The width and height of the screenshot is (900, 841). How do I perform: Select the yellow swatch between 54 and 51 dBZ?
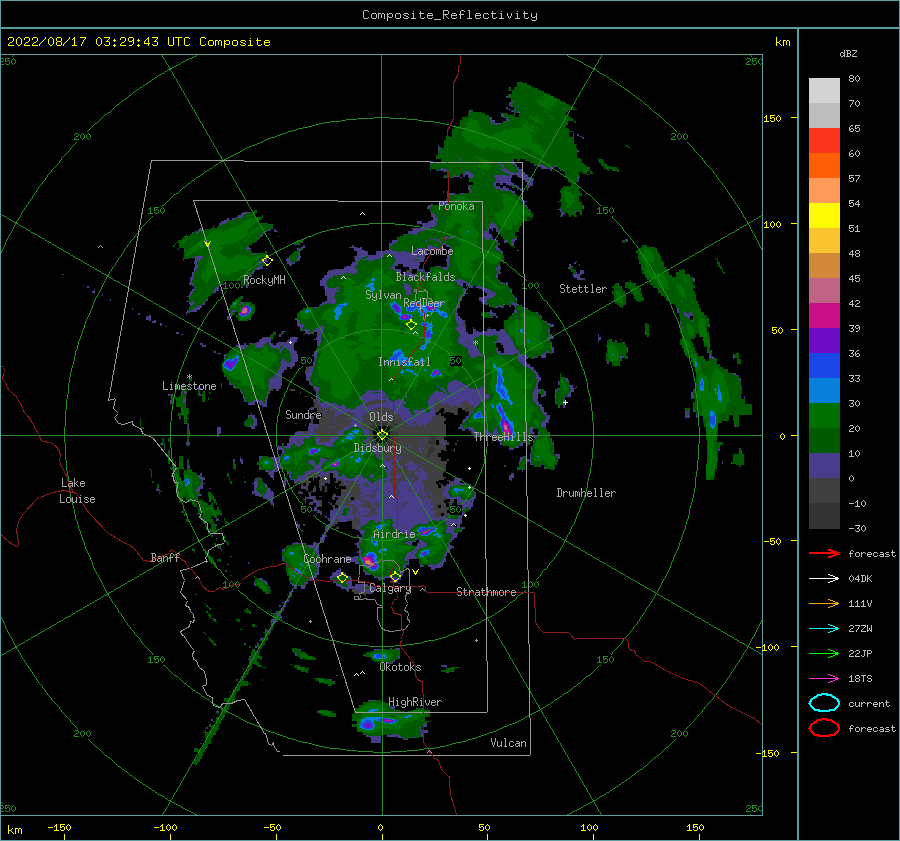(x=824, y=216)
